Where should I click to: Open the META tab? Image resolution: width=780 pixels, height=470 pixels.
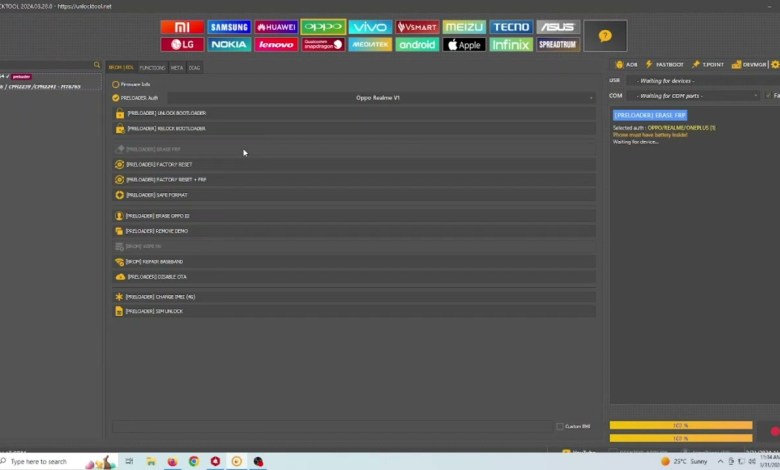tap(176, 68)
